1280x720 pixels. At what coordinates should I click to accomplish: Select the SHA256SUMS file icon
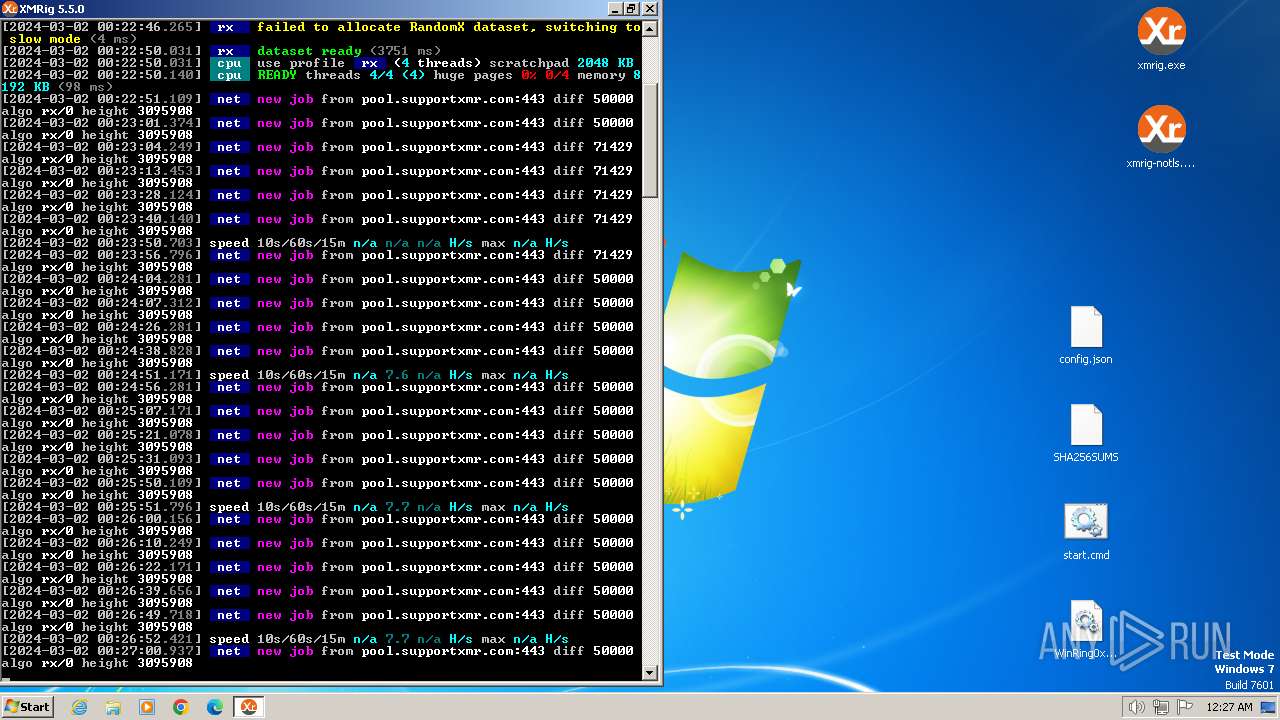click(x=1086, y=432)
